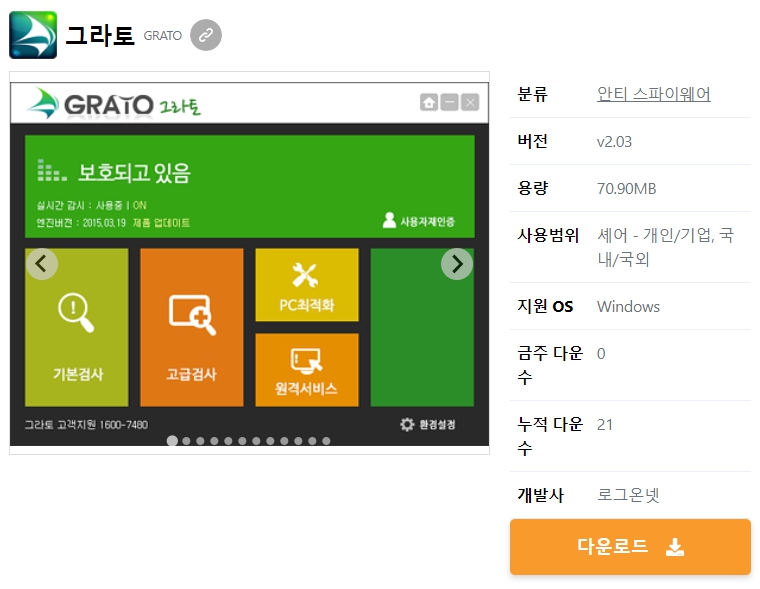Click the home icon in the GRATO window
Screen dimensions: 760x589
[x=429, y=102]
